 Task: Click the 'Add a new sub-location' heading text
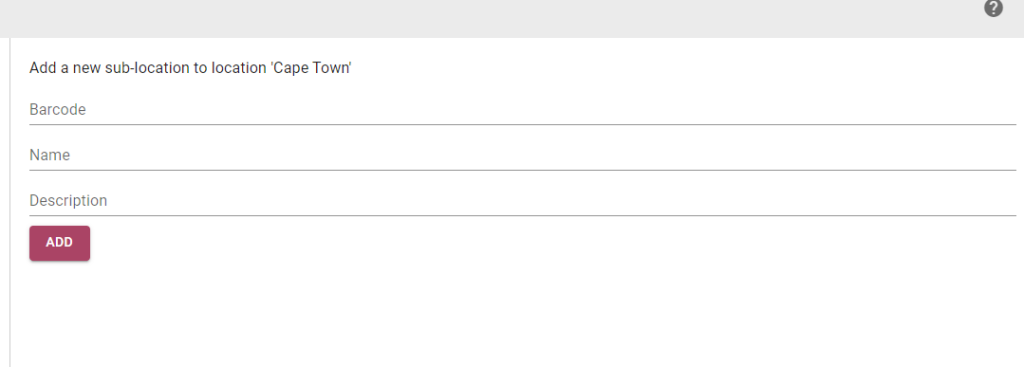click(191, 68)
